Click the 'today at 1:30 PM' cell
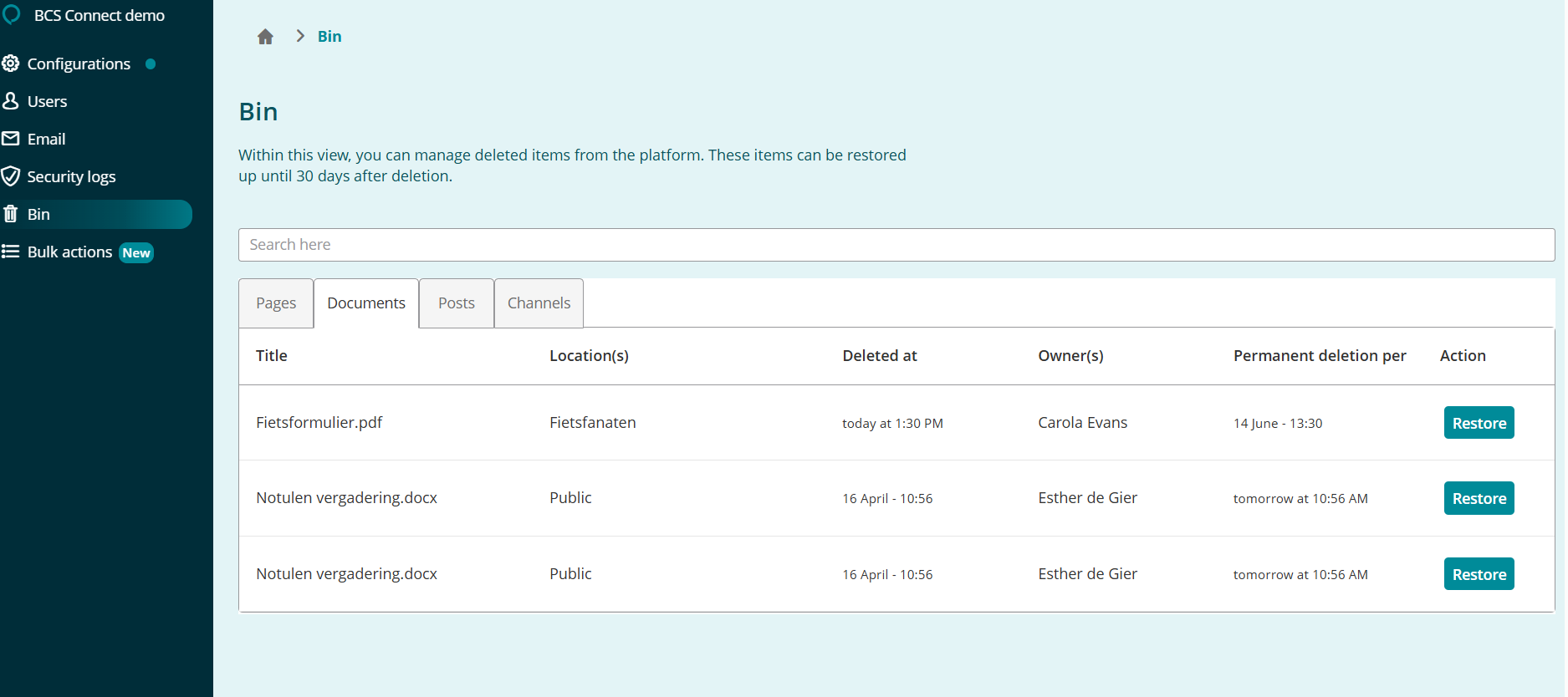 892,423
